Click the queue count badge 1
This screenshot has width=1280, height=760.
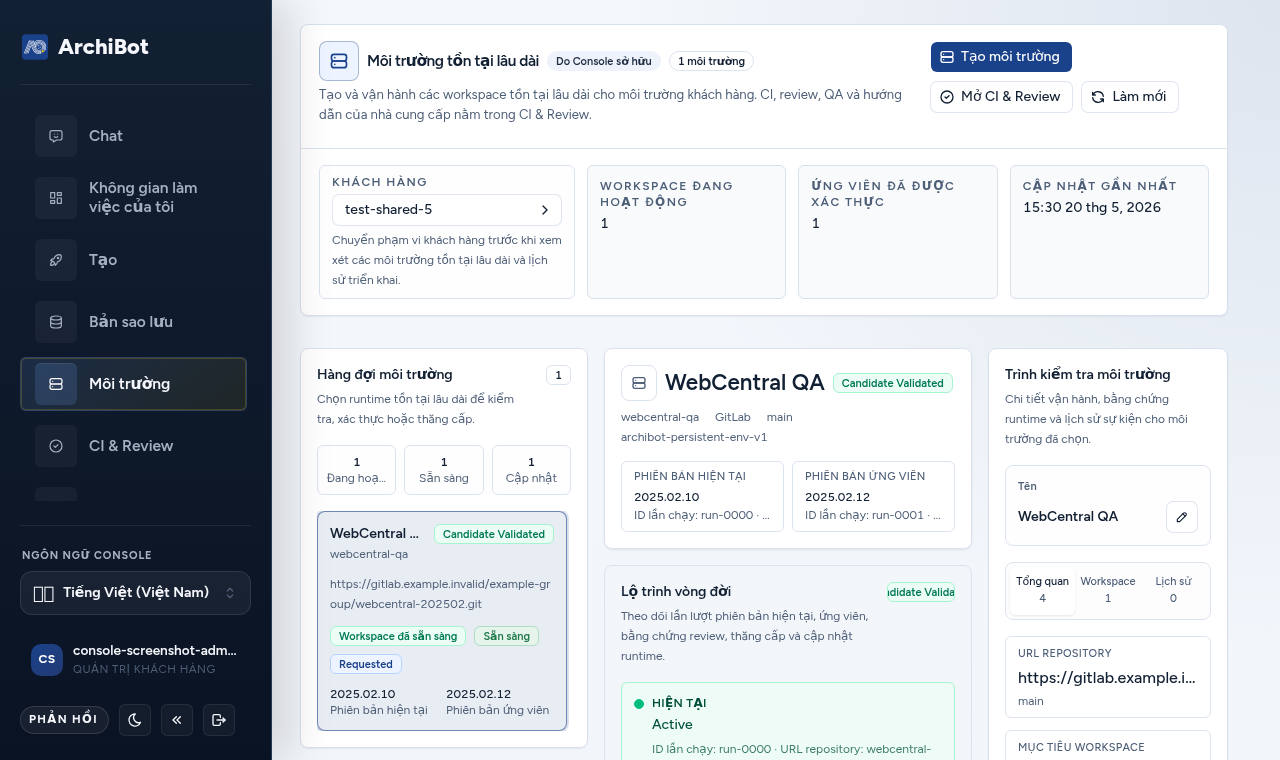coord(558,375)
